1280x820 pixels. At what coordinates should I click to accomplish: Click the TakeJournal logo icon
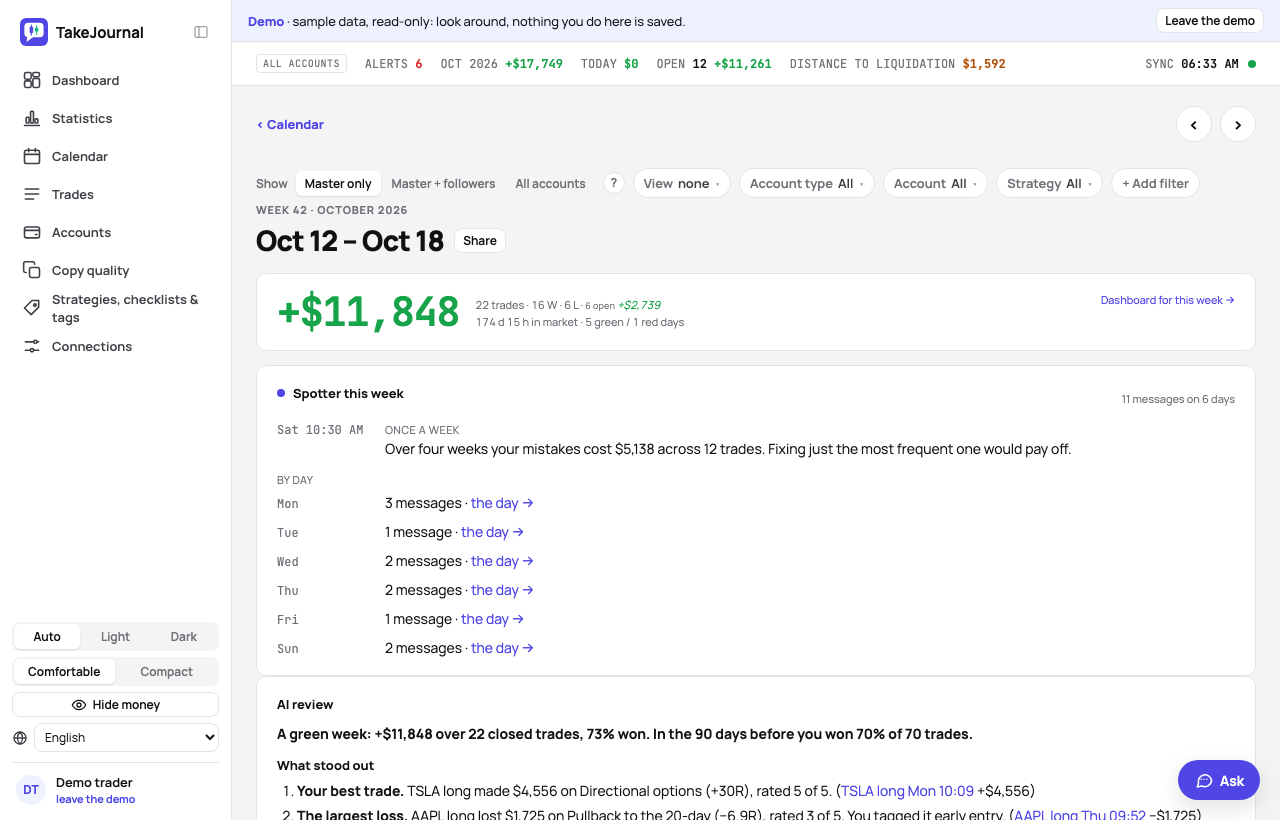tap(34, 32)
